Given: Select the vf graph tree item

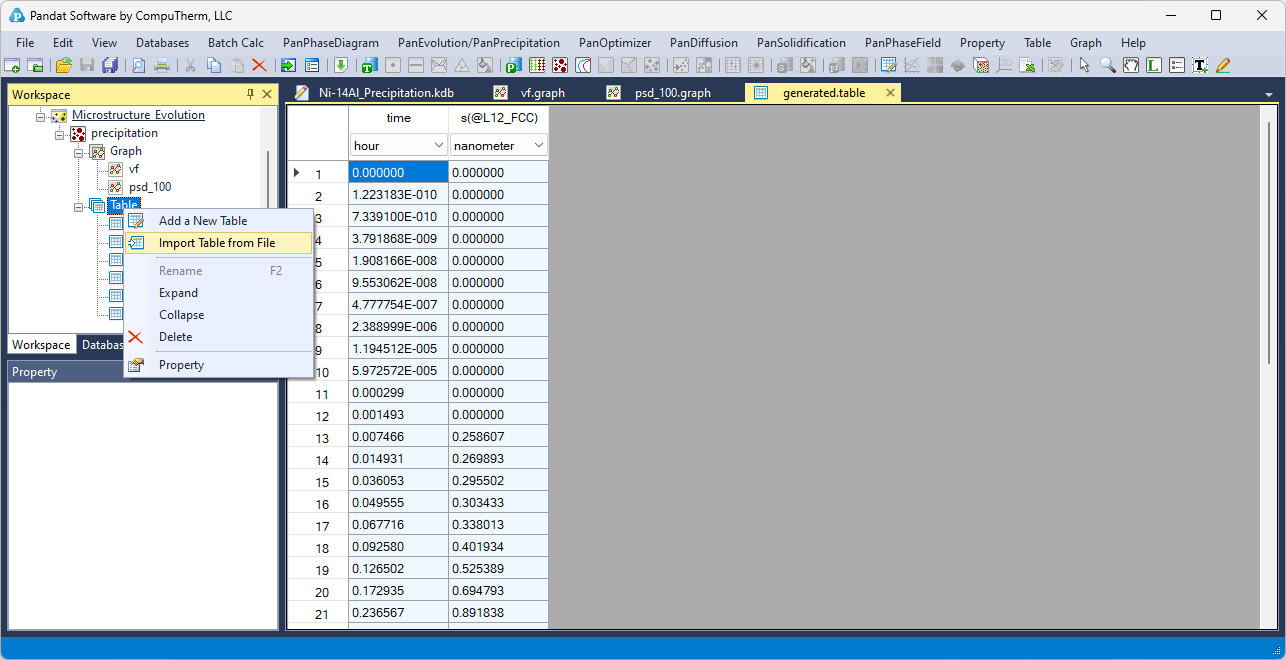Looking at the screenshot, I should pyautogui.click(x=134, y=169).
